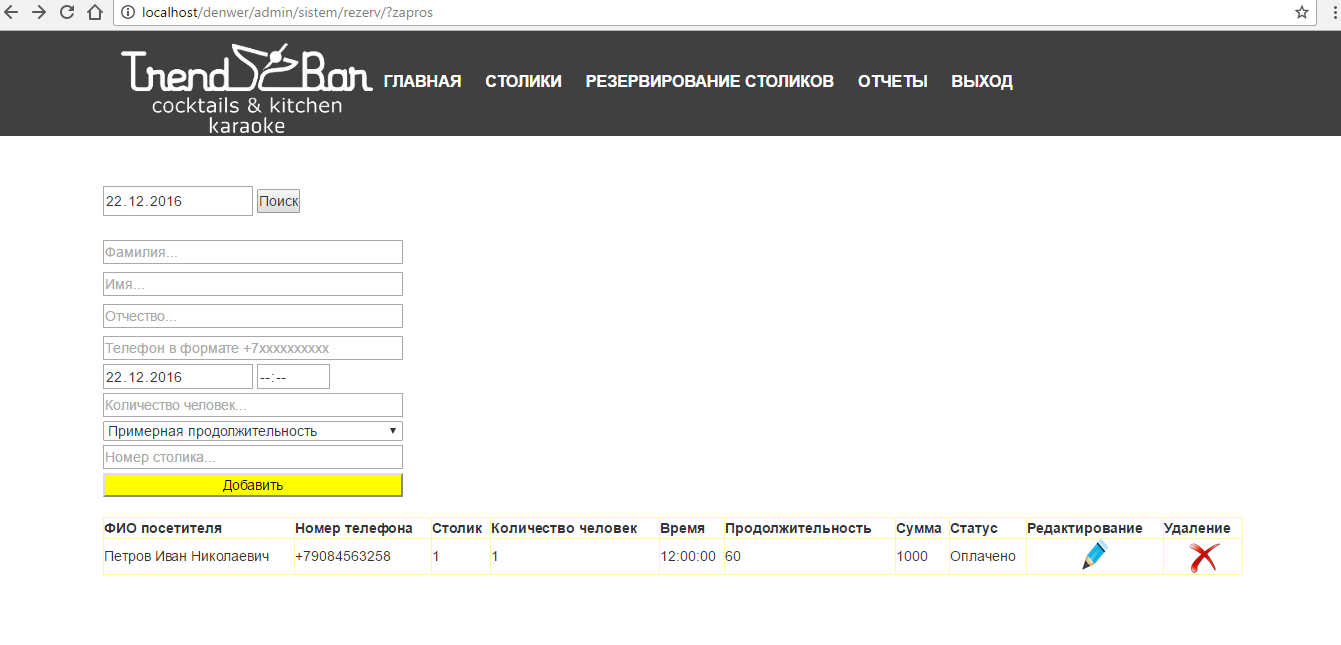1341x645 pixels.
Task: Click the name Петров Иван Николаевич
Action: click(x=187, y=556)
